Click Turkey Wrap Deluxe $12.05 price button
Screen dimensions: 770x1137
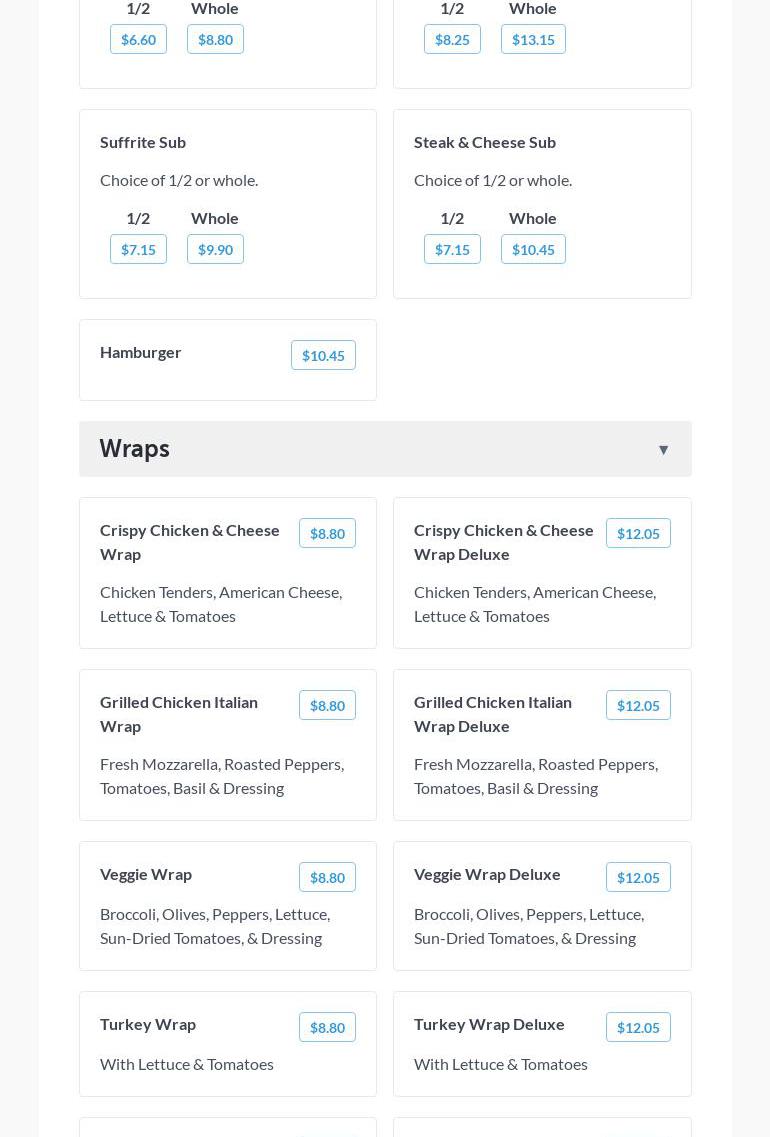click(638, 1027)
